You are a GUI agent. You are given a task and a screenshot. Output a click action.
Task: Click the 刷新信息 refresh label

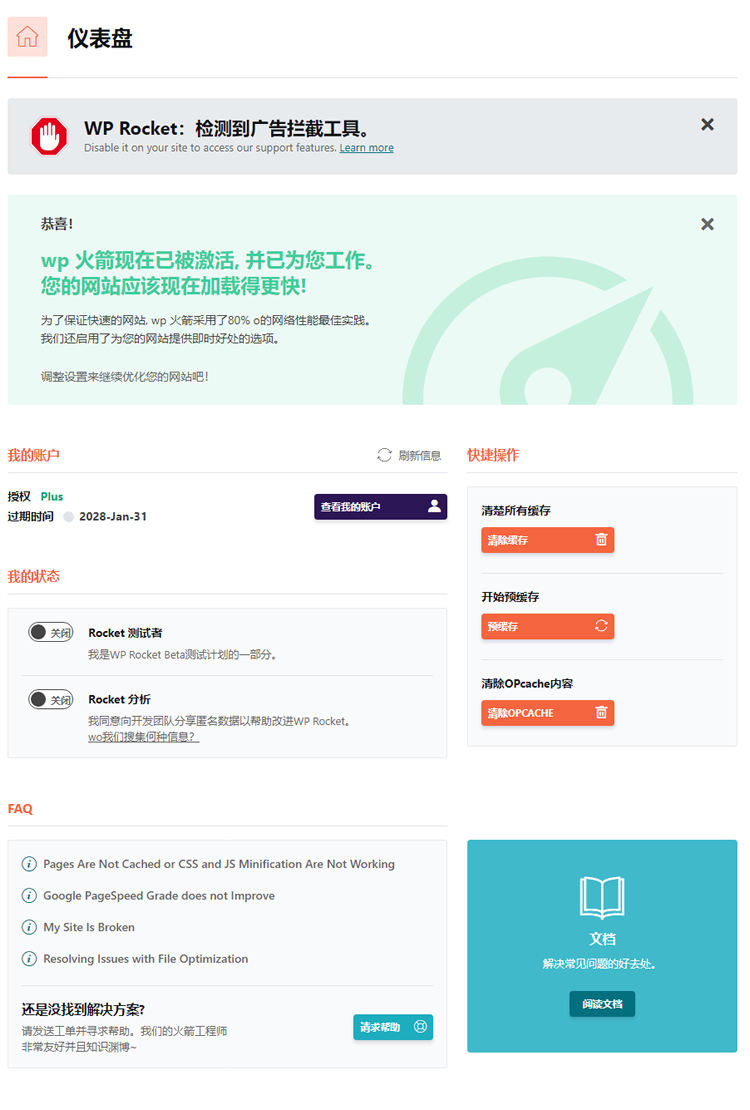pyautogui.click(x=419, y=455)
